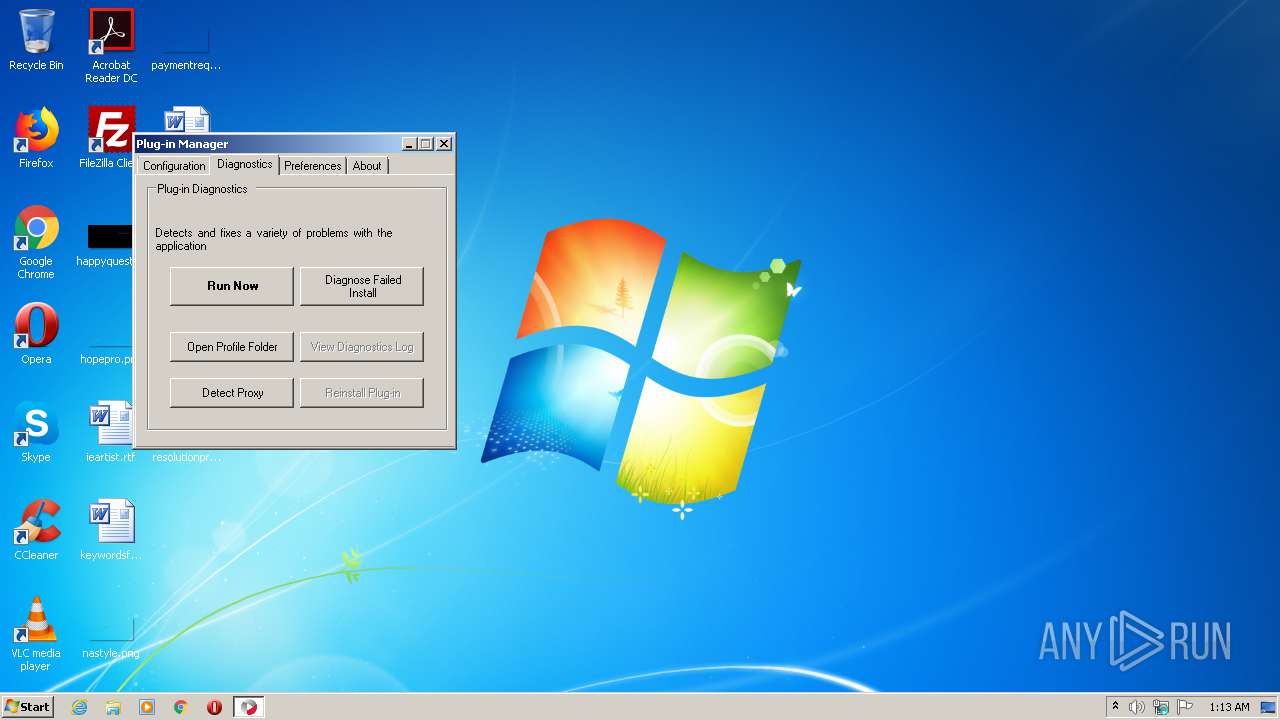
Task: Open Opera from the taskbar
Action: [214, 707]
